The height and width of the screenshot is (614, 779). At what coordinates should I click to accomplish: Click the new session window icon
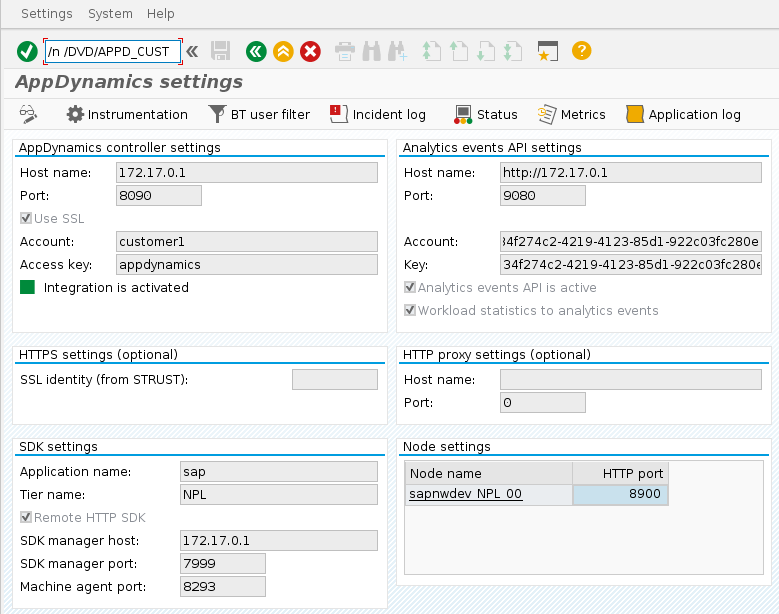coord(548,51)
